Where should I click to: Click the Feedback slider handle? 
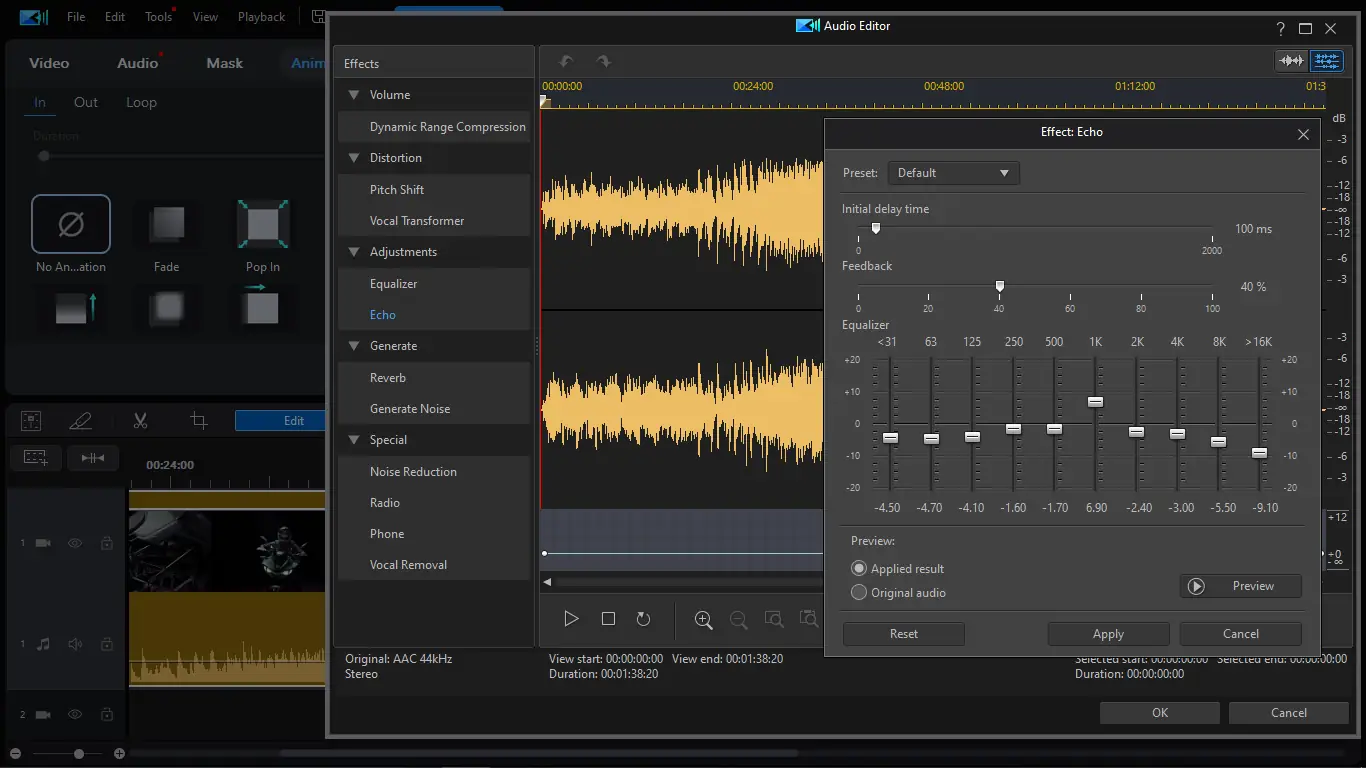click(999, 287)
